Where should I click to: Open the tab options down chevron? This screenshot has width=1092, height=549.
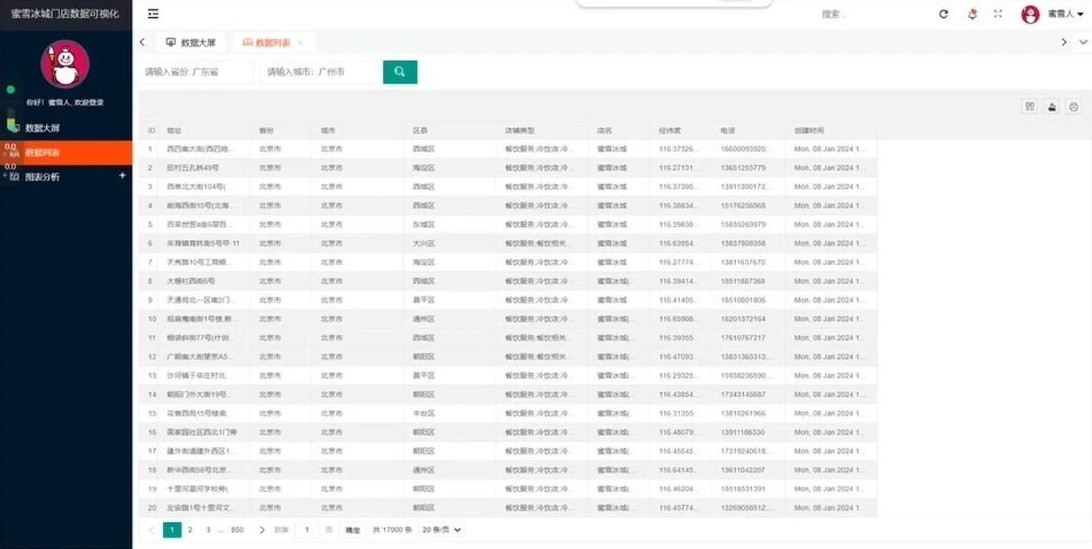click(x=1083, y=42)
